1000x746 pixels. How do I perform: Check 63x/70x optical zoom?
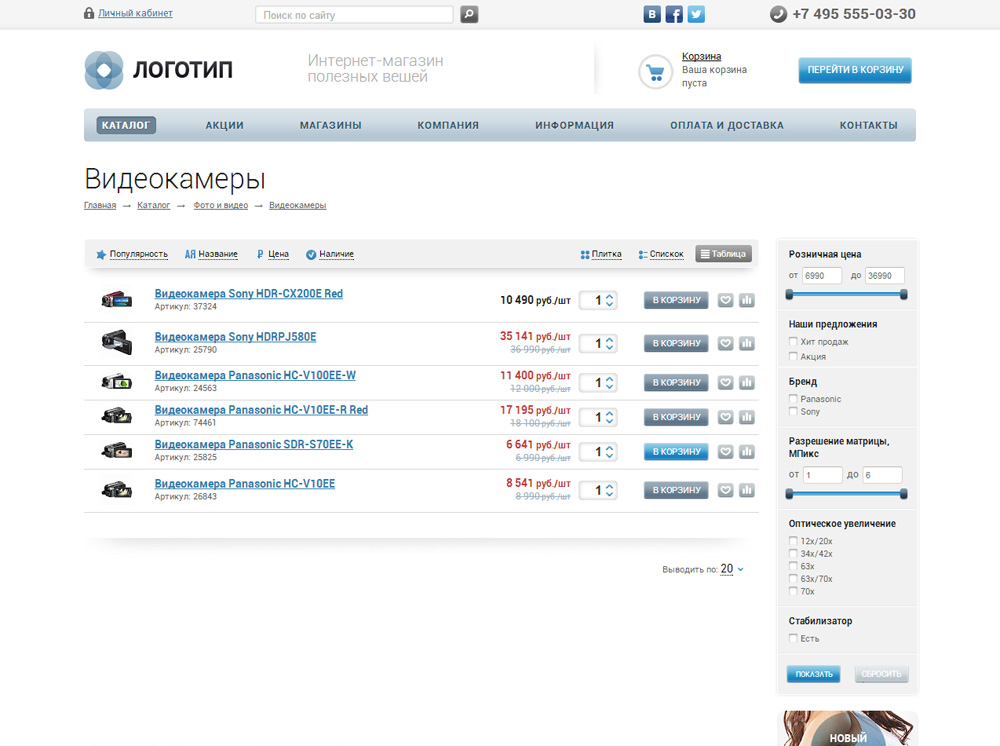point(793,578)
